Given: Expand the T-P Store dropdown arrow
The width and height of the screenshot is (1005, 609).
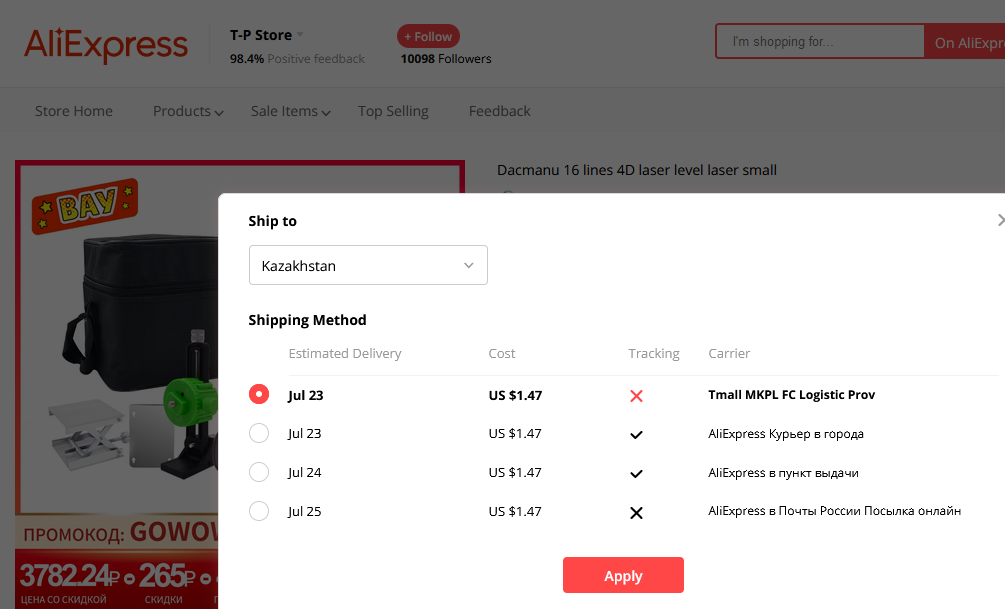Looking at the screenshot, I should pos(300,35).
